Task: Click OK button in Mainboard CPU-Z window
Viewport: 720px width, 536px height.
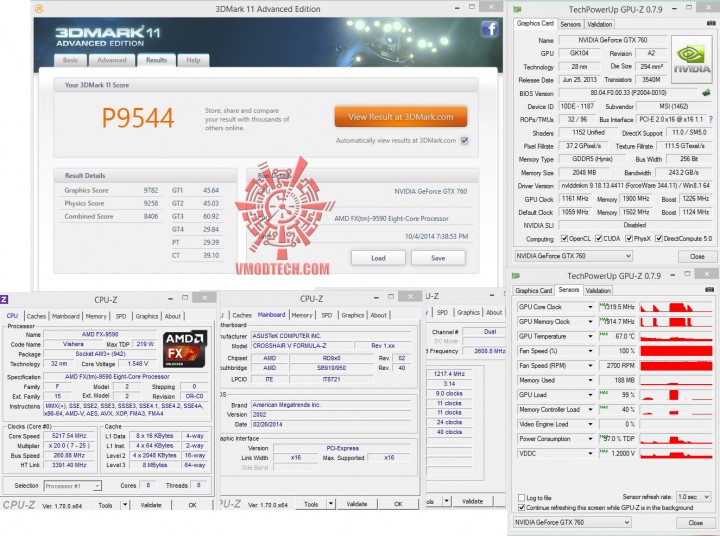Action: pyautogui.click(x=398, y=504)
